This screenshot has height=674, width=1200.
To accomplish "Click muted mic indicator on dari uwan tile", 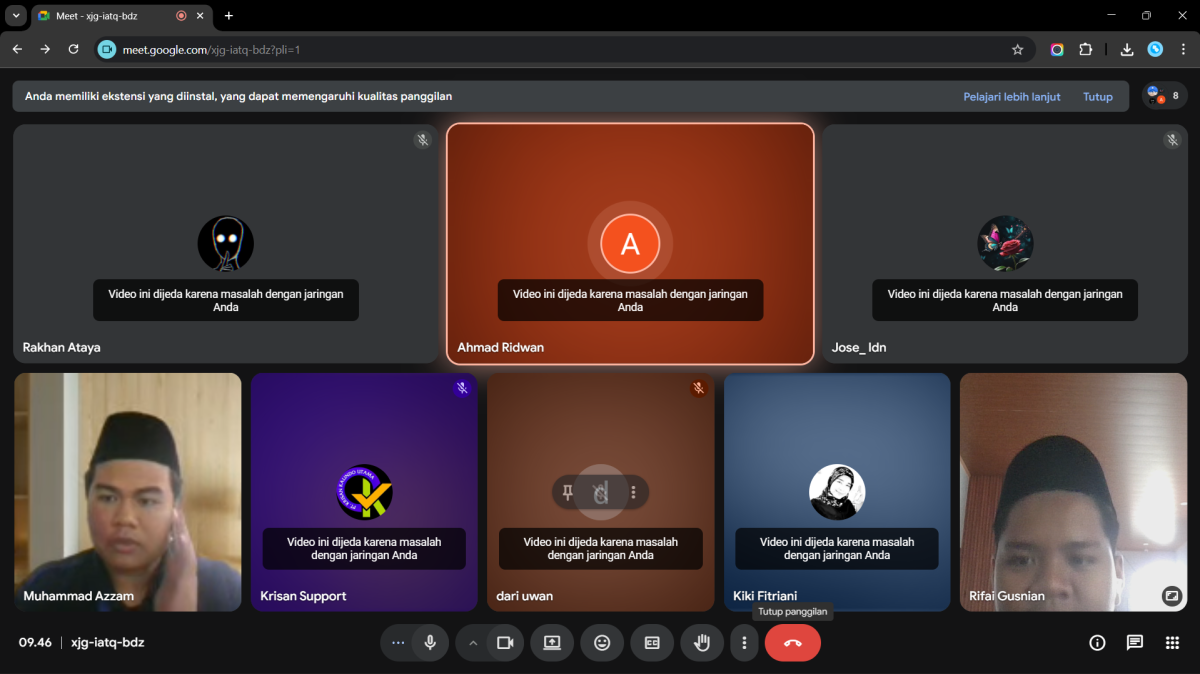I will tap(698, 388).
